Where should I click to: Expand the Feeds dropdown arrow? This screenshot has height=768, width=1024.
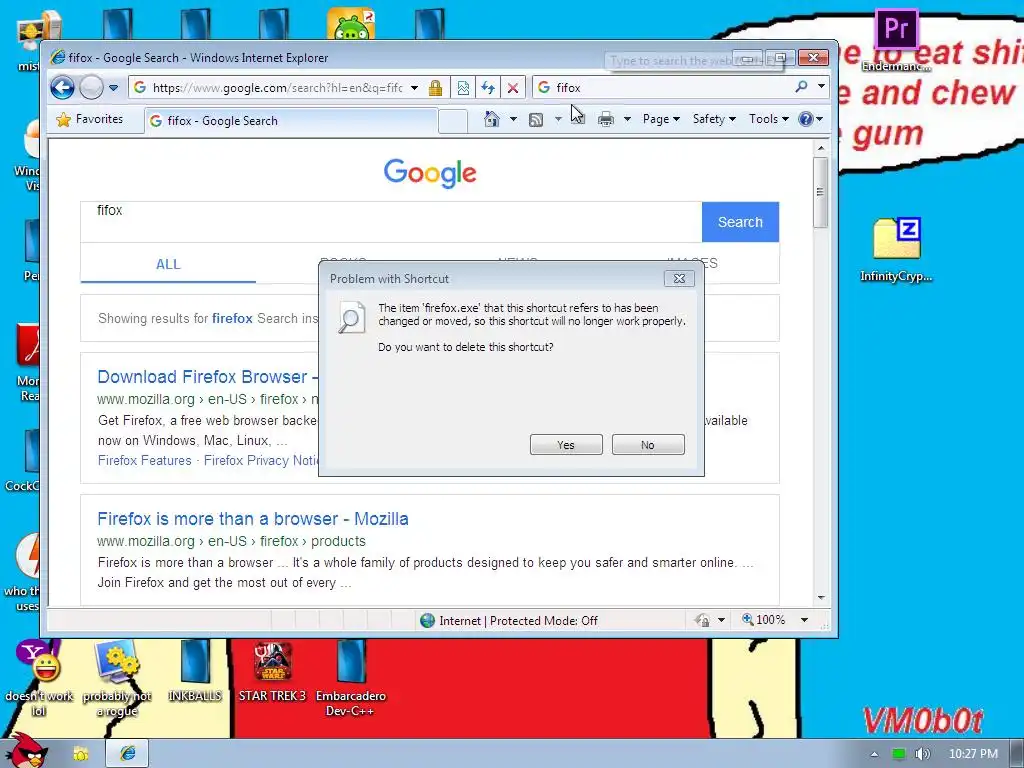click(x=558, y=120)
